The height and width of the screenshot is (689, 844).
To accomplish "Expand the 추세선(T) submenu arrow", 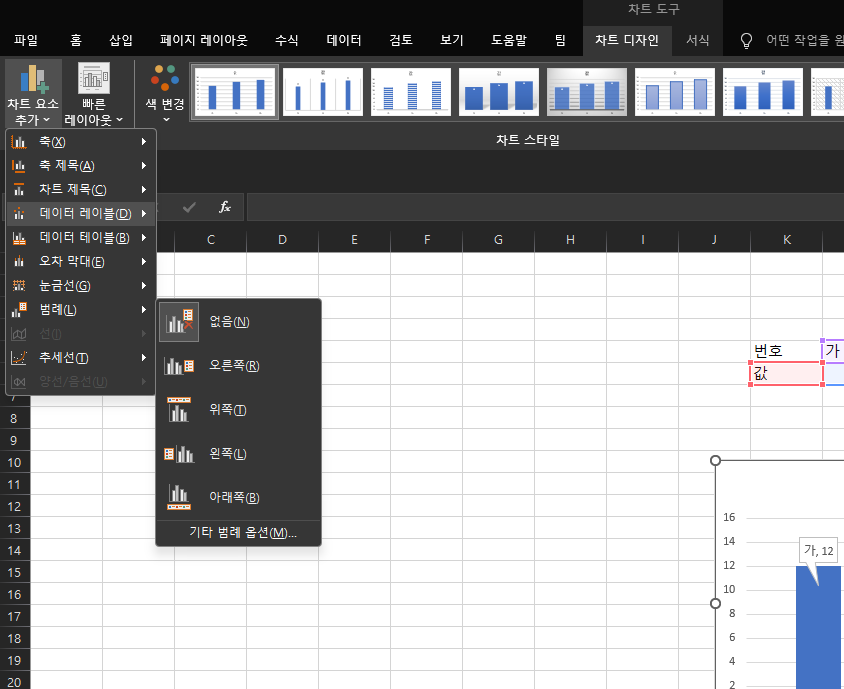I will point(144,357).
